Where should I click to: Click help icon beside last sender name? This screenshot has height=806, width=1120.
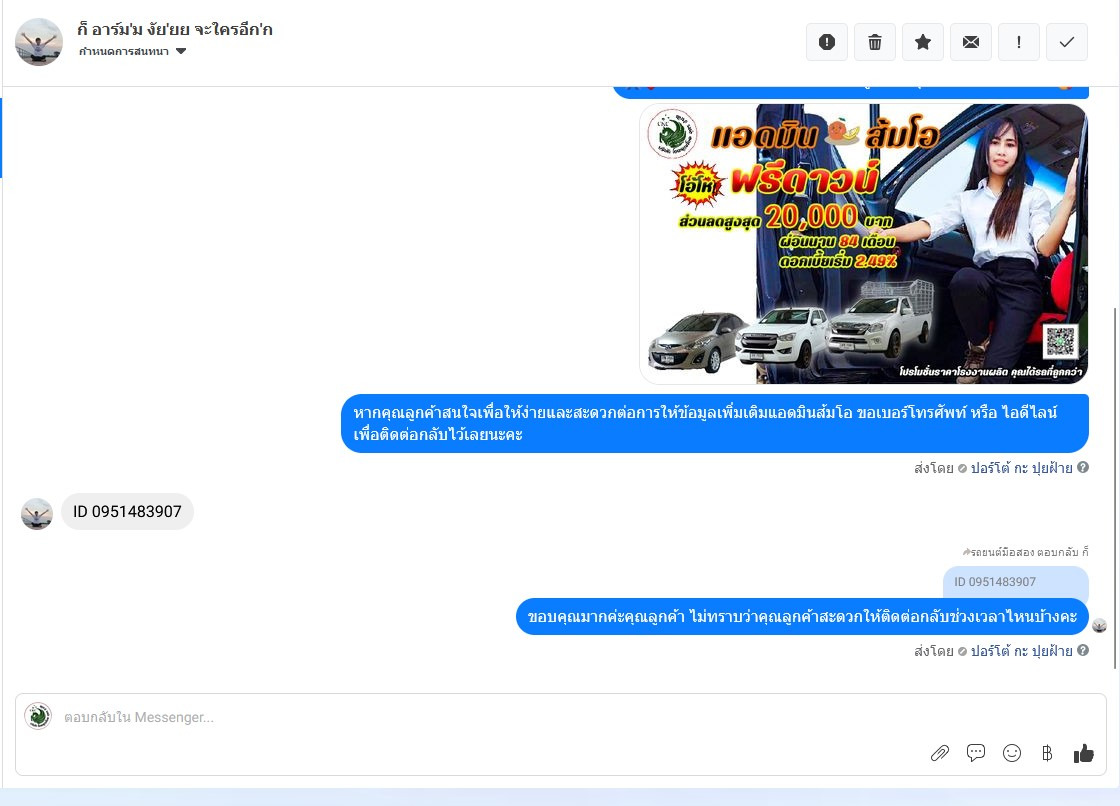pos(1083,650)
